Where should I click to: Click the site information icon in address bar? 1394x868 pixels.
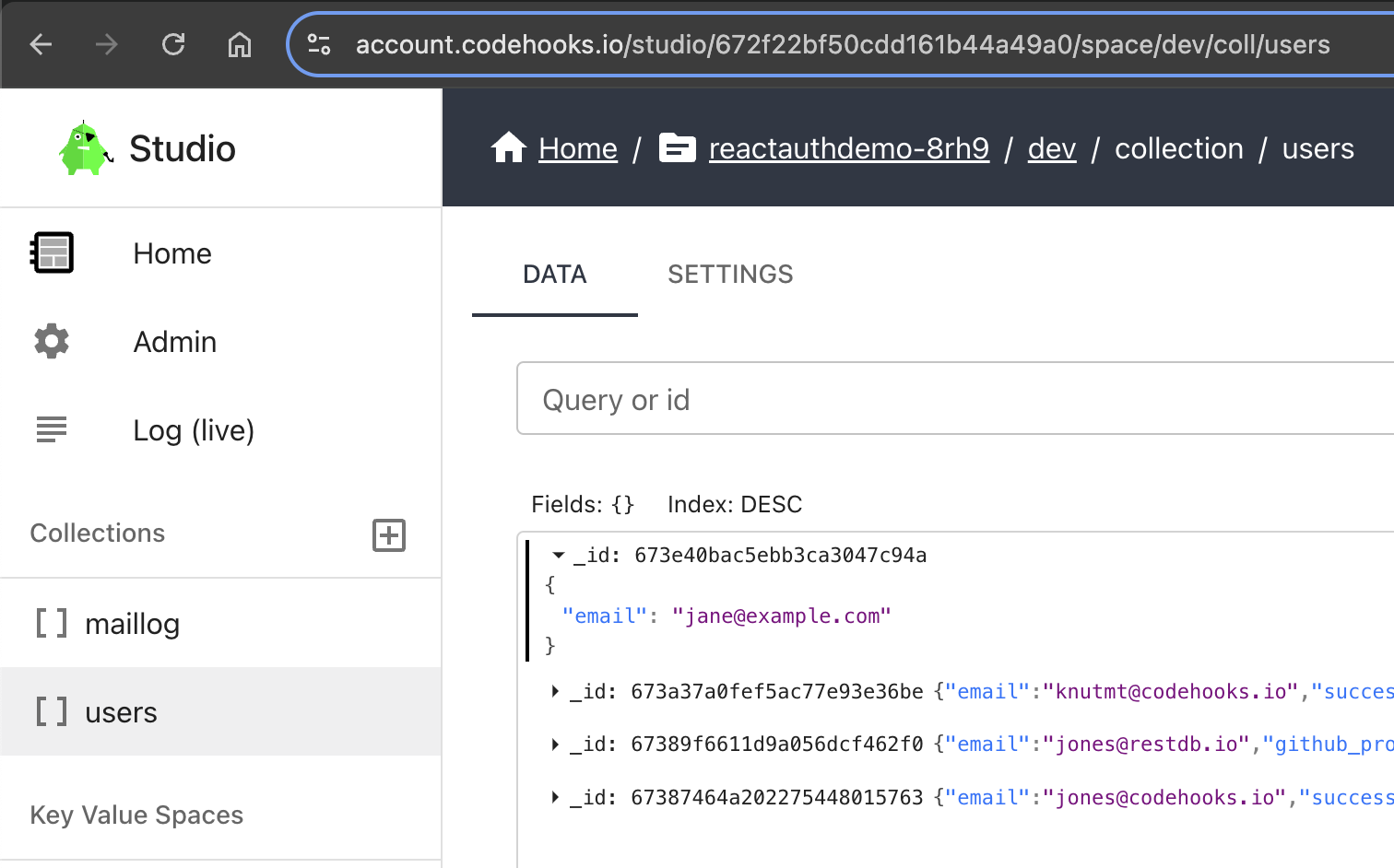coord(319,44)
